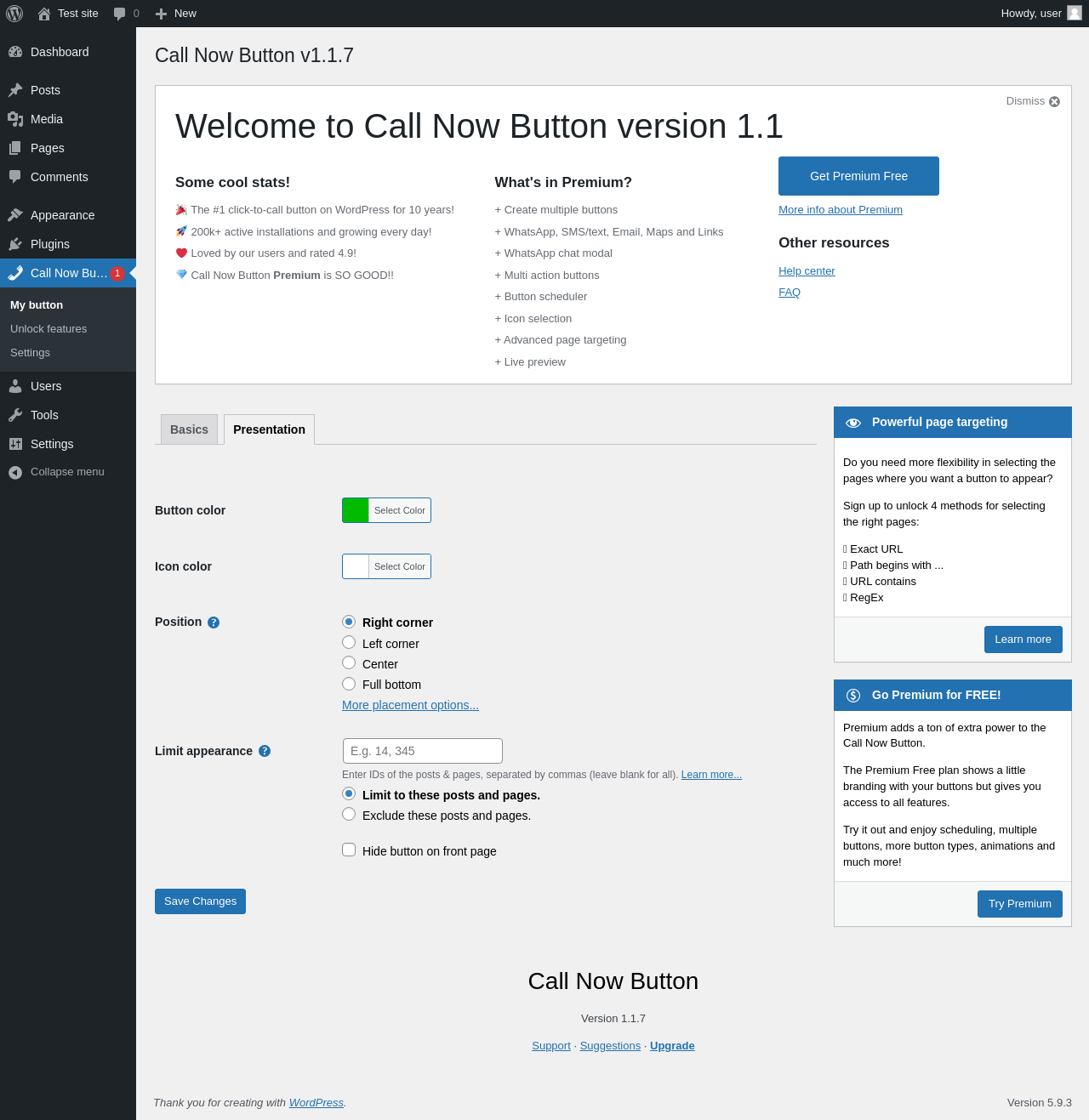Image resolution: width=1089 pixels, height=1120 pixels.
Task: Switch to the Basics tab
Action: pyautogui.click(x=189, y=429)
